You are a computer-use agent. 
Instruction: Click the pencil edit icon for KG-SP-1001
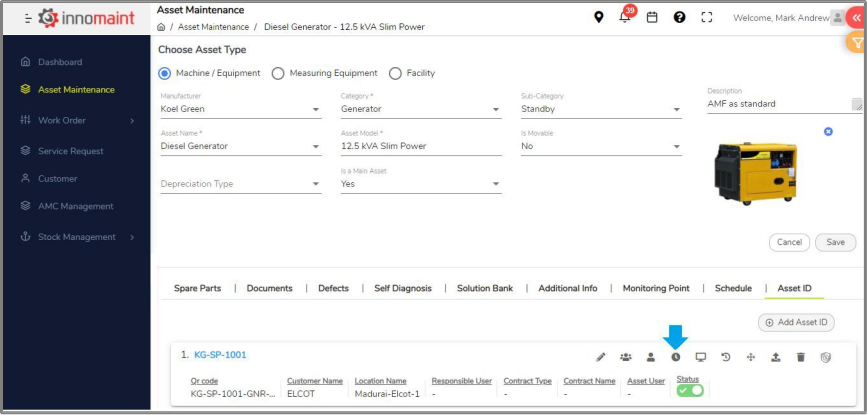601,357
